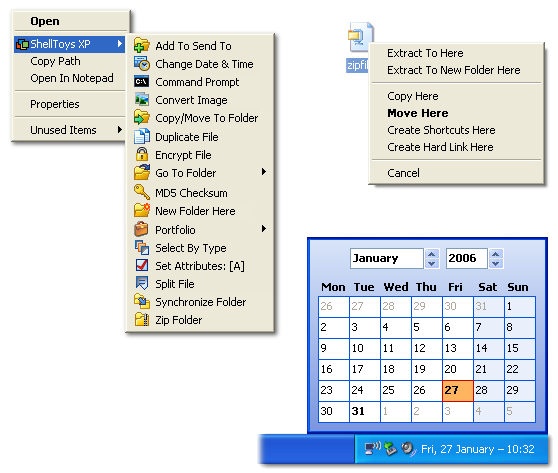Viewport: 558px width, 473px height.
Task: Click the Convert Image picture icon
Action: pos(142,100)
